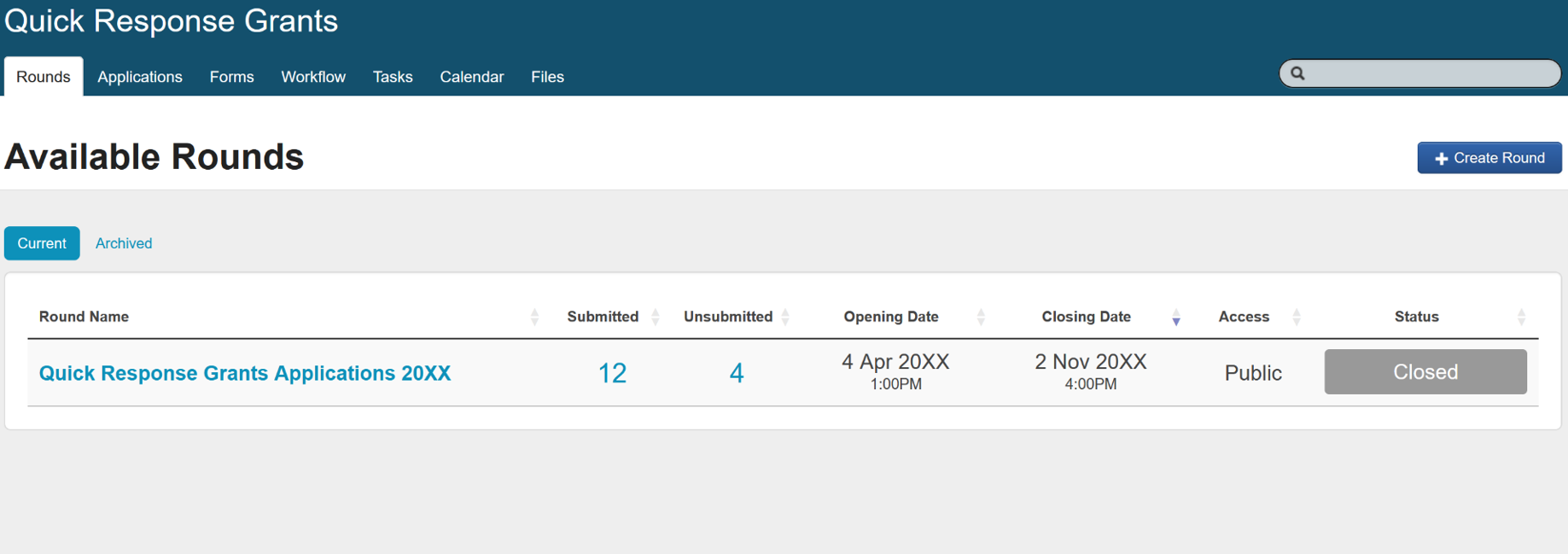This screenshot has height=554, width=1568.
Task: Switch to the Current rounds filter
Action: tap(42, 243)
